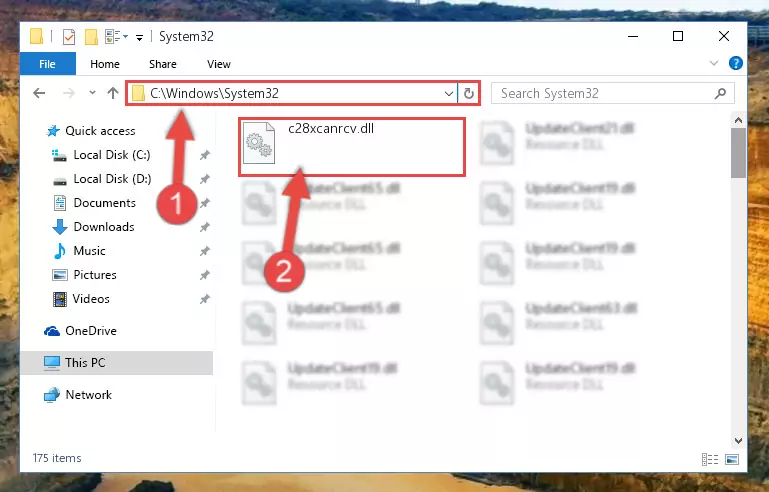Screen dimensions: 769x492
Task: Switch to Large icons view in status bar
Action: tap(732, 460)
